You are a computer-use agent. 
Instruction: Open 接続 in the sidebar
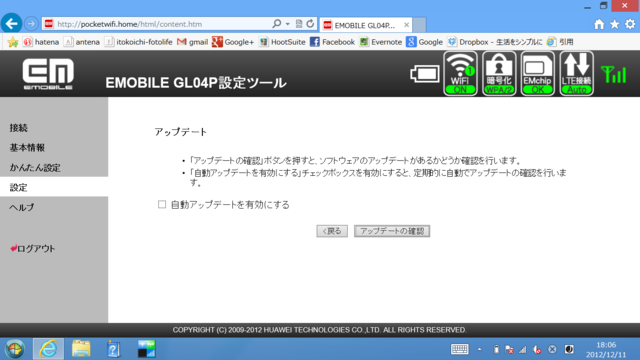18,128
